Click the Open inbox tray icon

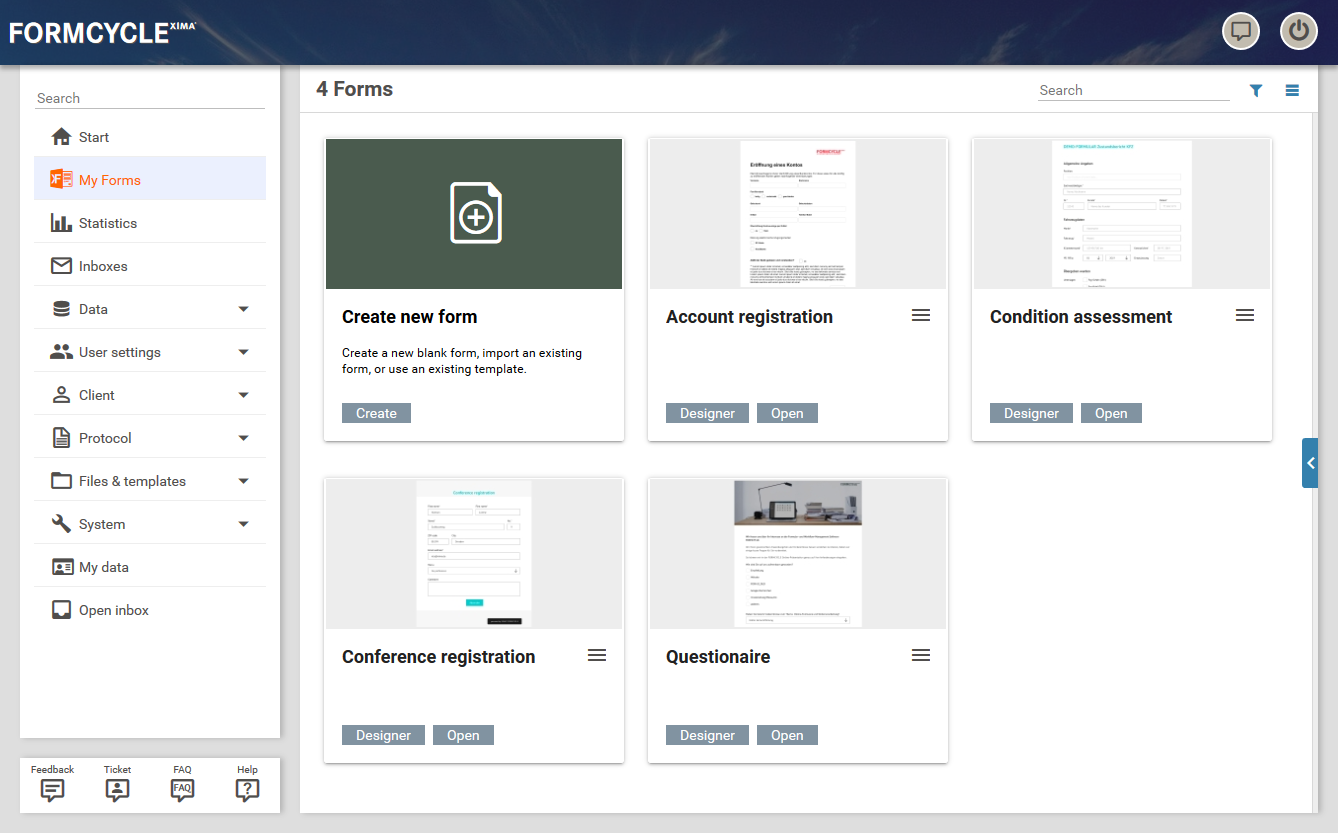62,610
